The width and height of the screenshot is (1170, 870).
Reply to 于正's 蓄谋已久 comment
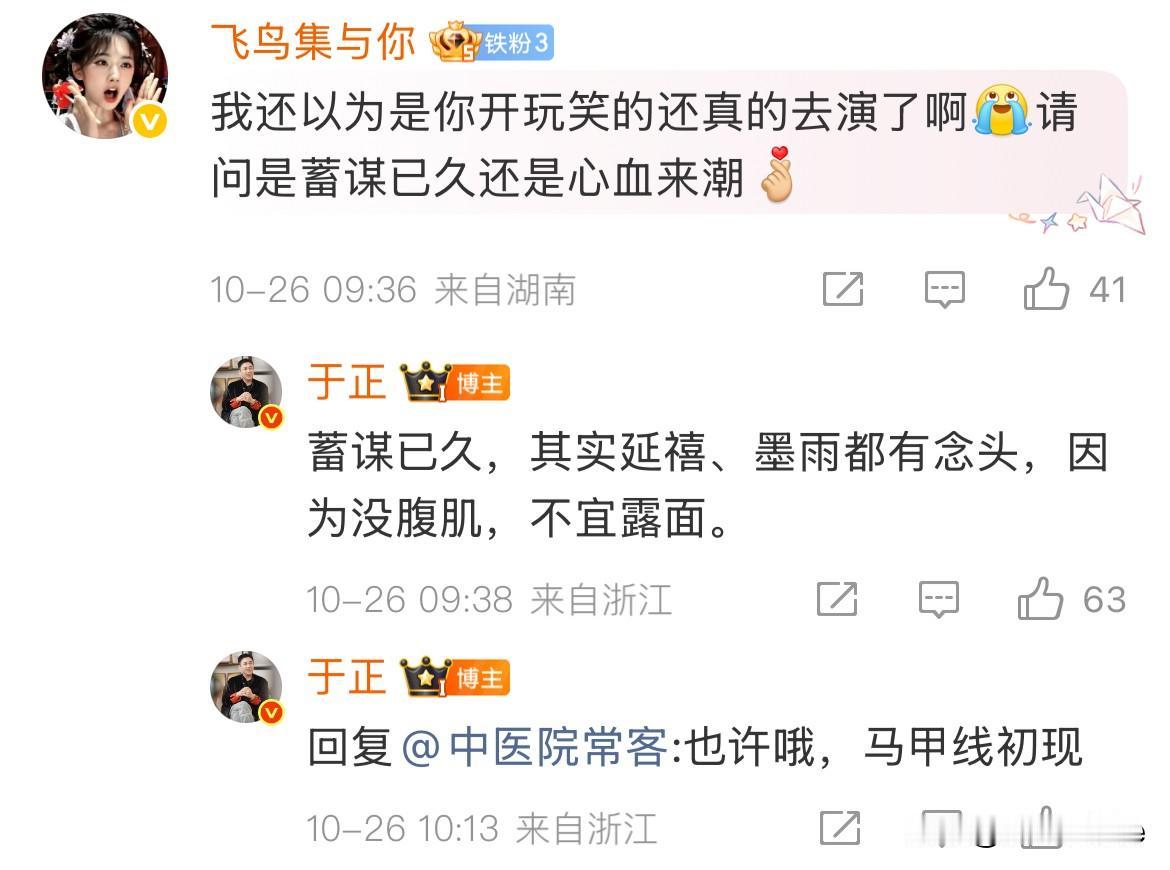(939, 599)
